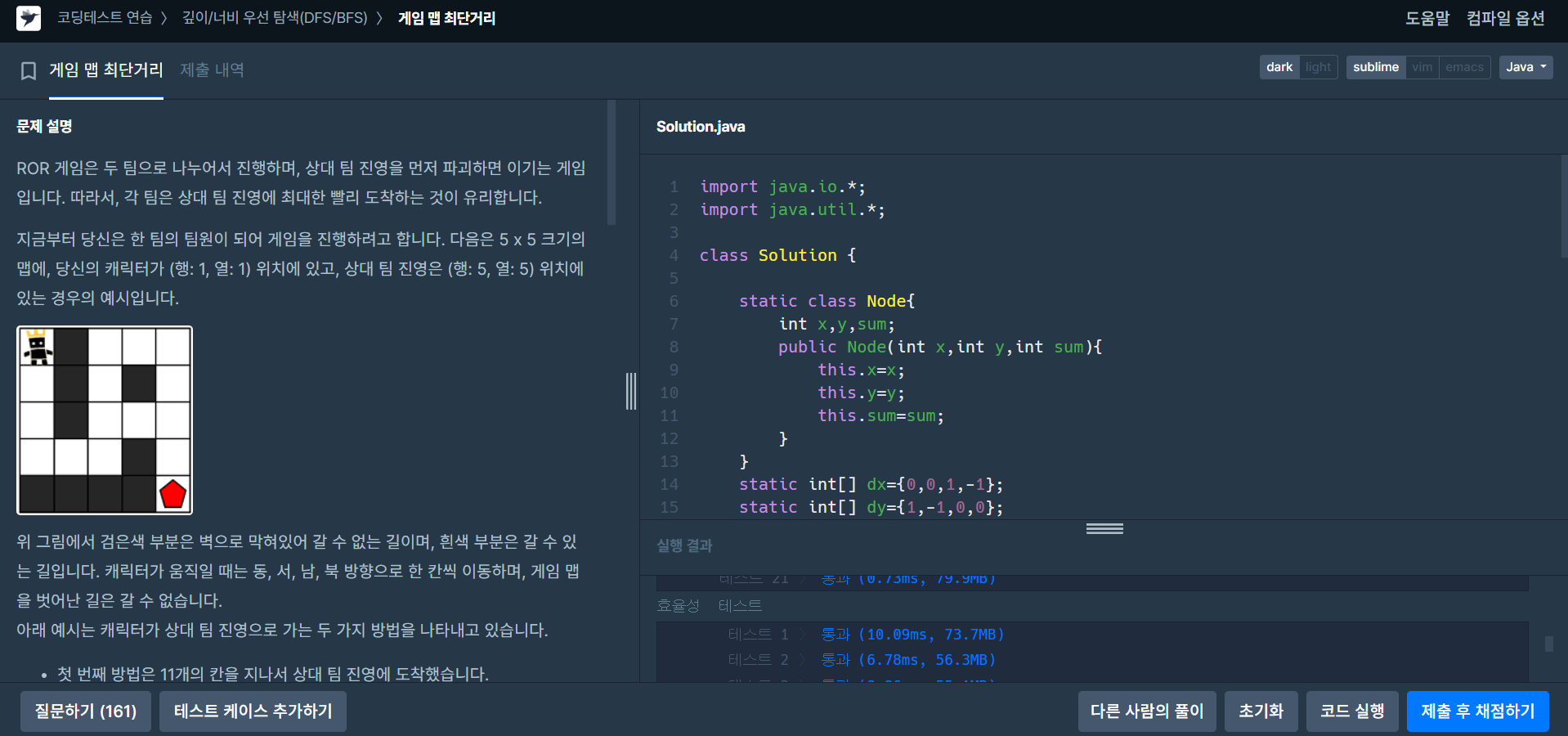
Task: Open the 게임 맵 최단거리 problem tab
Action: click(106, 70)
